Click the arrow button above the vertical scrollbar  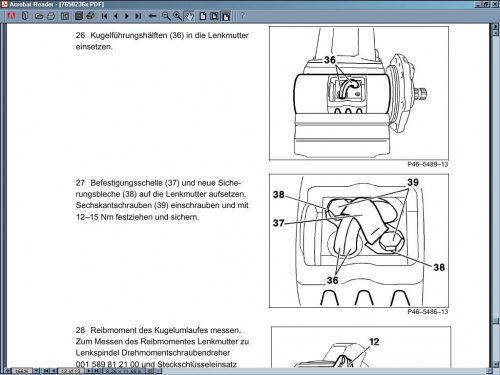tap(496, 26)
